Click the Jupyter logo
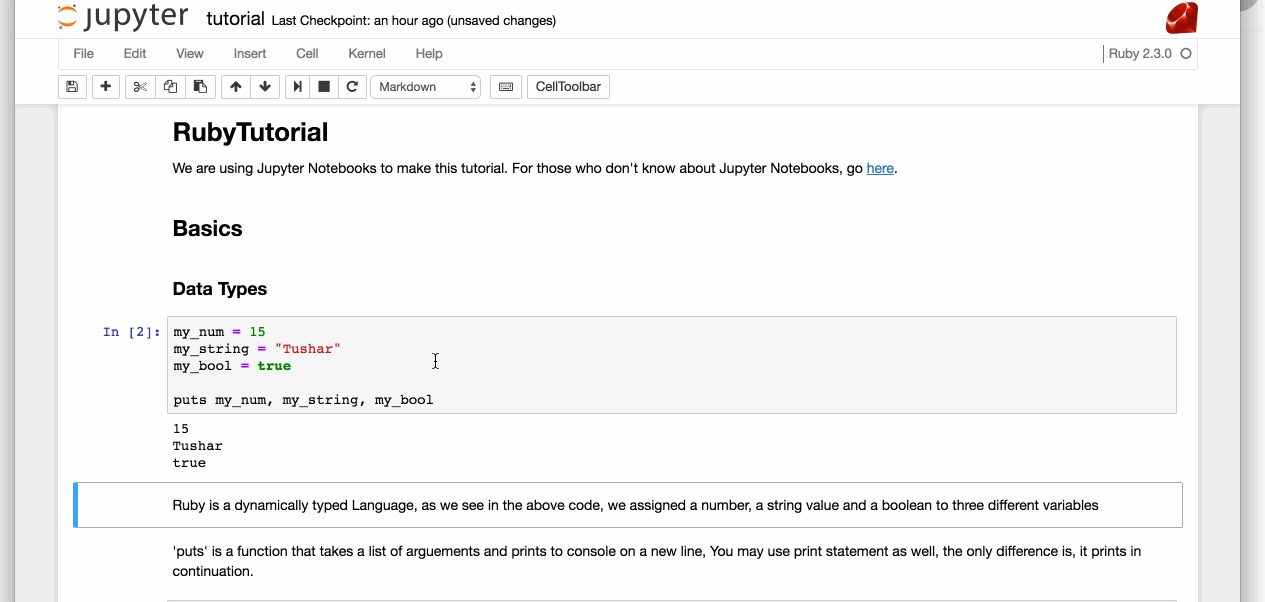1265x602 pixels. 123,17
